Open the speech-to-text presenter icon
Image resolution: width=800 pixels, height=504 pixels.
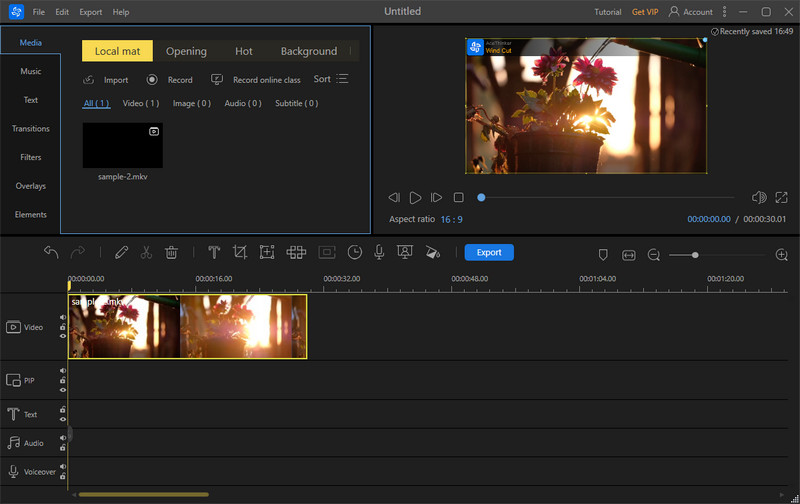(405, 252)
